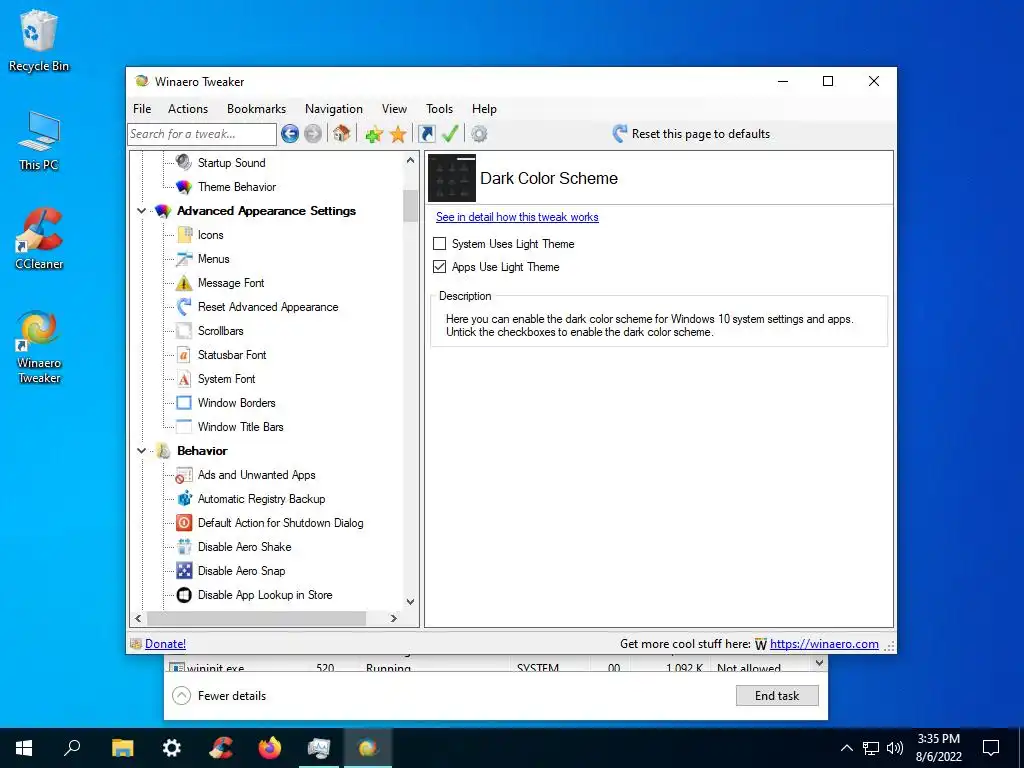Click the Icons tweak icon
Image resolution: width=1024 pixels, height=768 pixels.
(184, 235)
